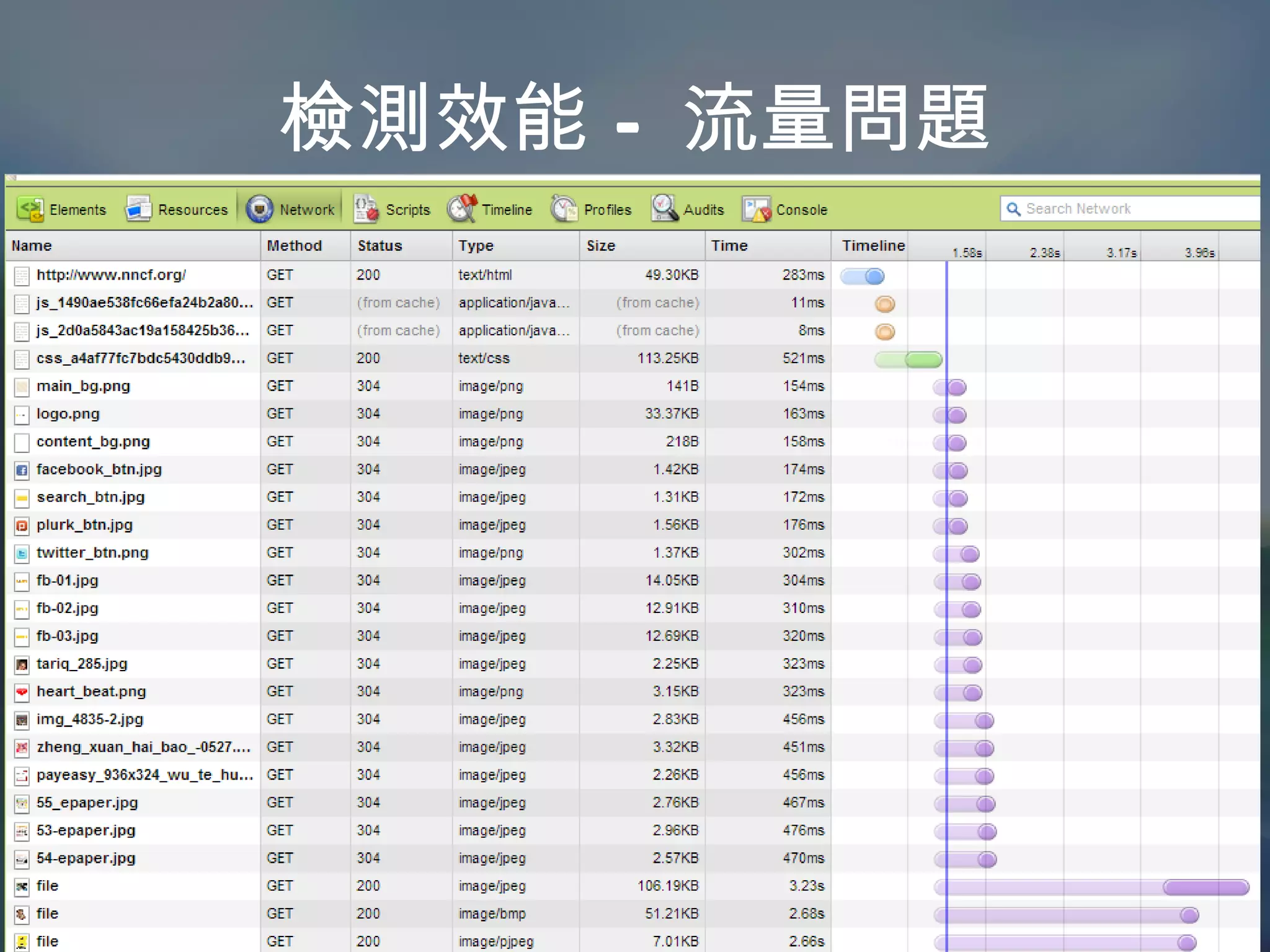This screenshot has width=1270, height=952.
Task: Click the file icon beside search_btn.jpg
Action: 22,498
